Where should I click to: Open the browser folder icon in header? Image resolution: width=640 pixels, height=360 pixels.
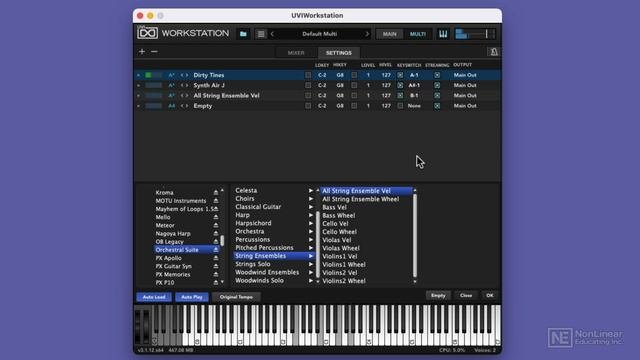pos(243,34)
